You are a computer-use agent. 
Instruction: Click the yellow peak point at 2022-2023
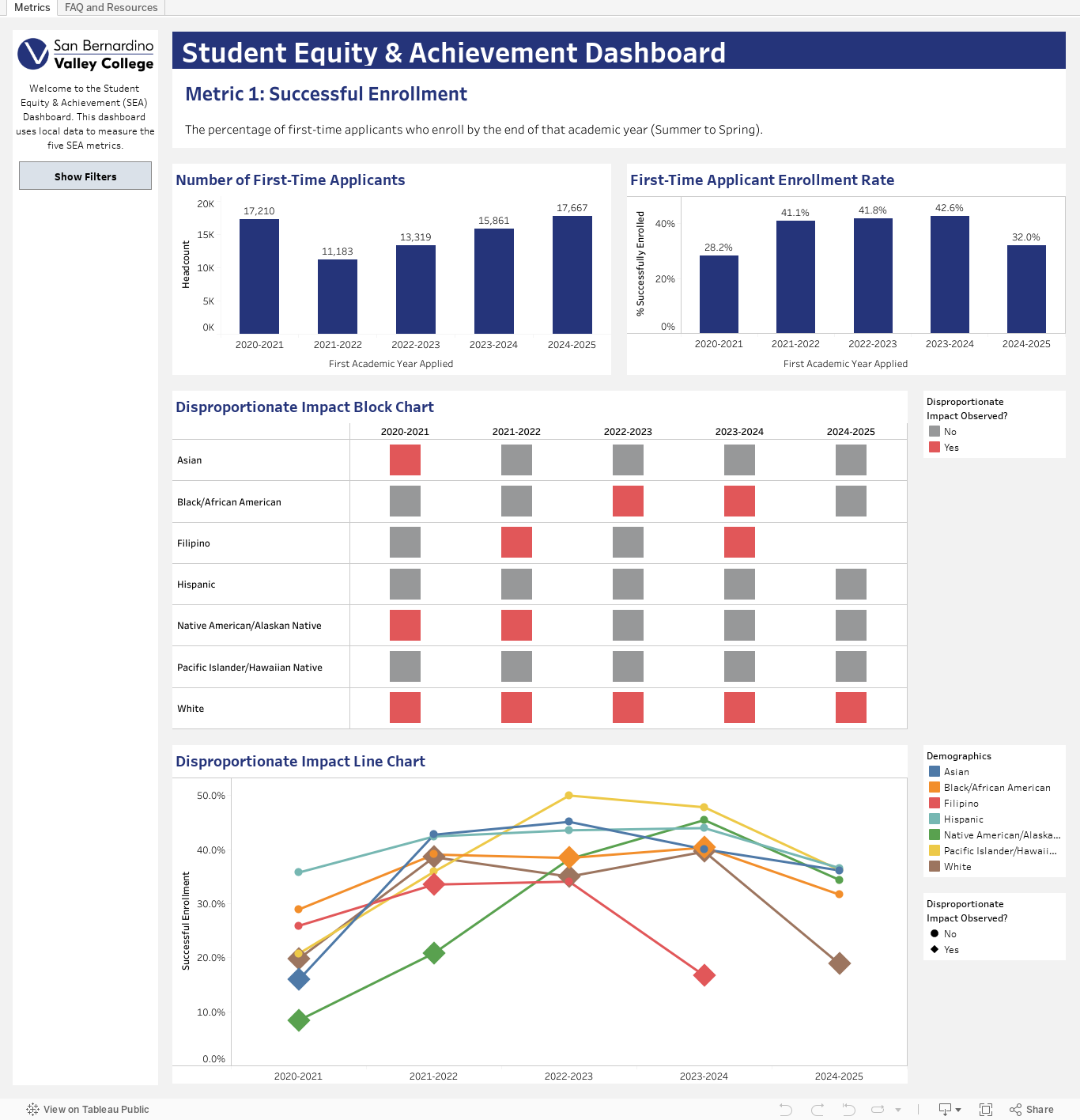568,795
